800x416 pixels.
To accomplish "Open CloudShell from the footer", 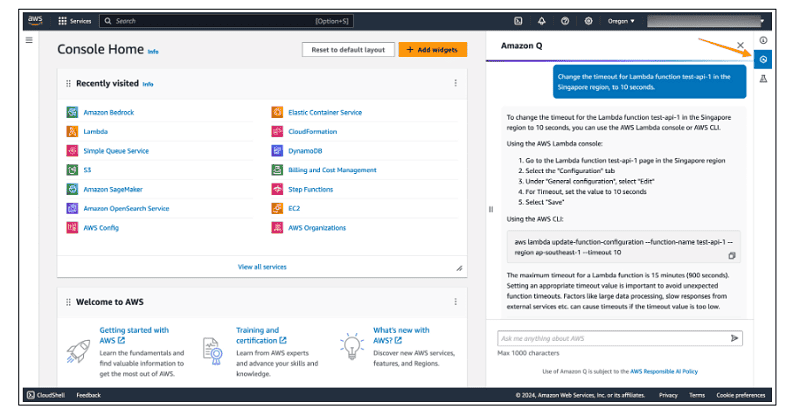I will pos(46,395).
